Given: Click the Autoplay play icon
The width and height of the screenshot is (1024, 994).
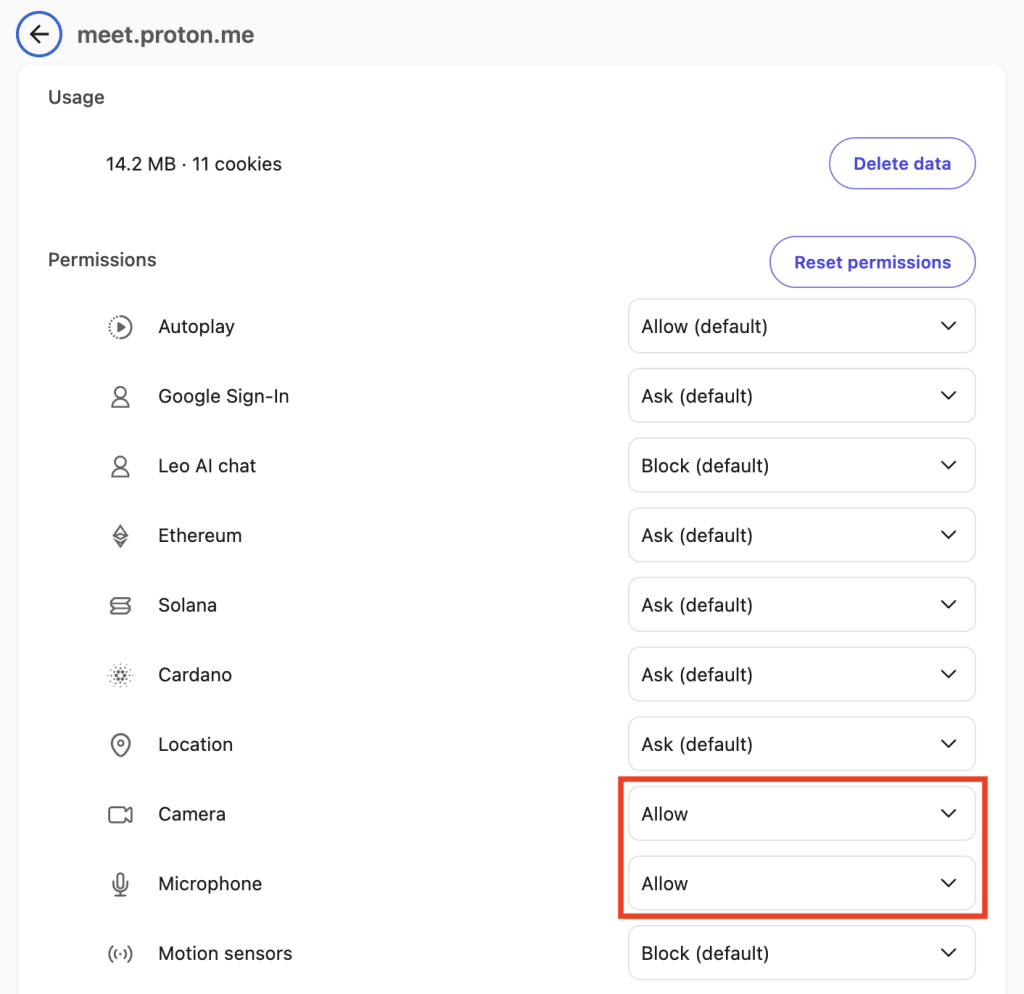Looking at the screenshot, I should point(120,326).
